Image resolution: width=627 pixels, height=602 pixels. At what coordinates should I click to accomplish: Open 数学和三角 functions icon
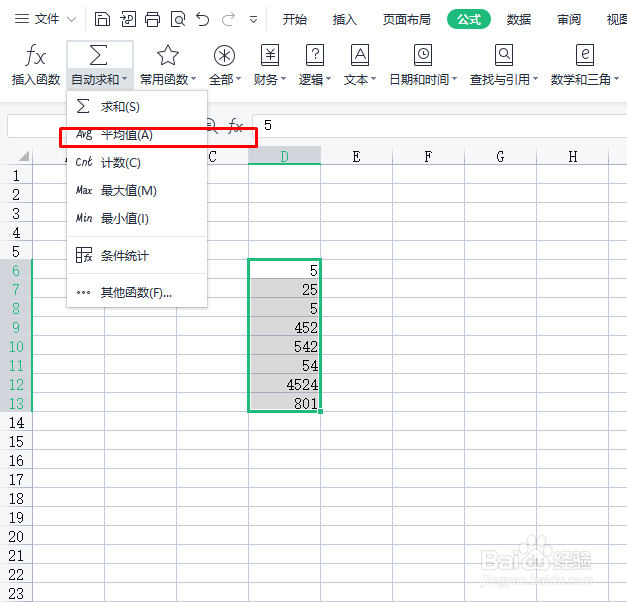coord(585,55)
